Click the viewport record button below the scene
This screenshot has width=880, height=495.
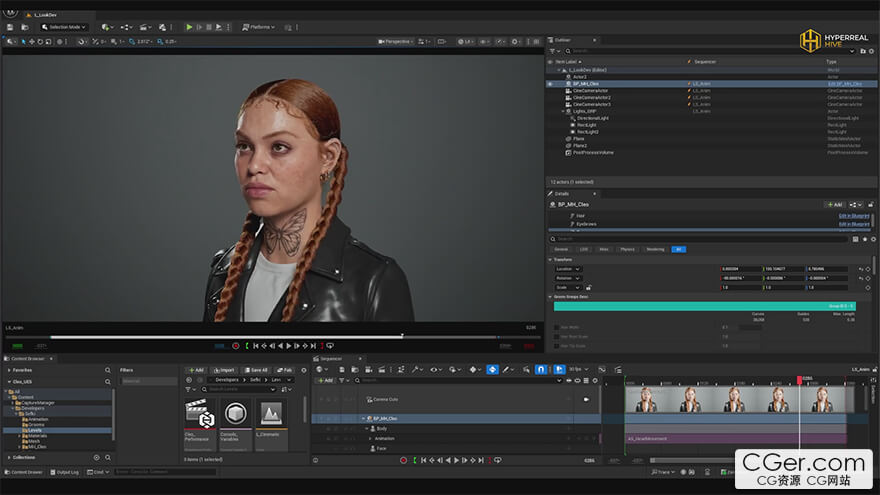(x=236, y=345)
